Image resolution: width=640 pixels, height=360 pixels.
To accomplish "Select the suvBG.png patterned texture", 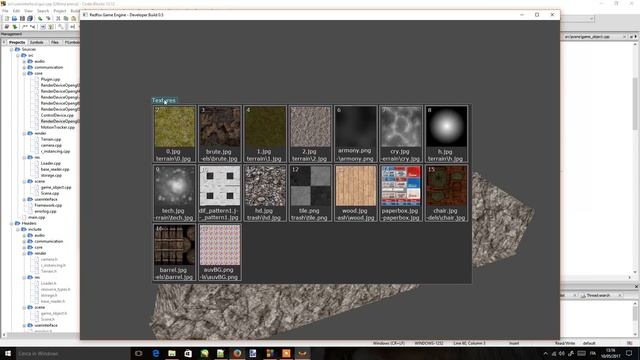I will pos(220,245).
